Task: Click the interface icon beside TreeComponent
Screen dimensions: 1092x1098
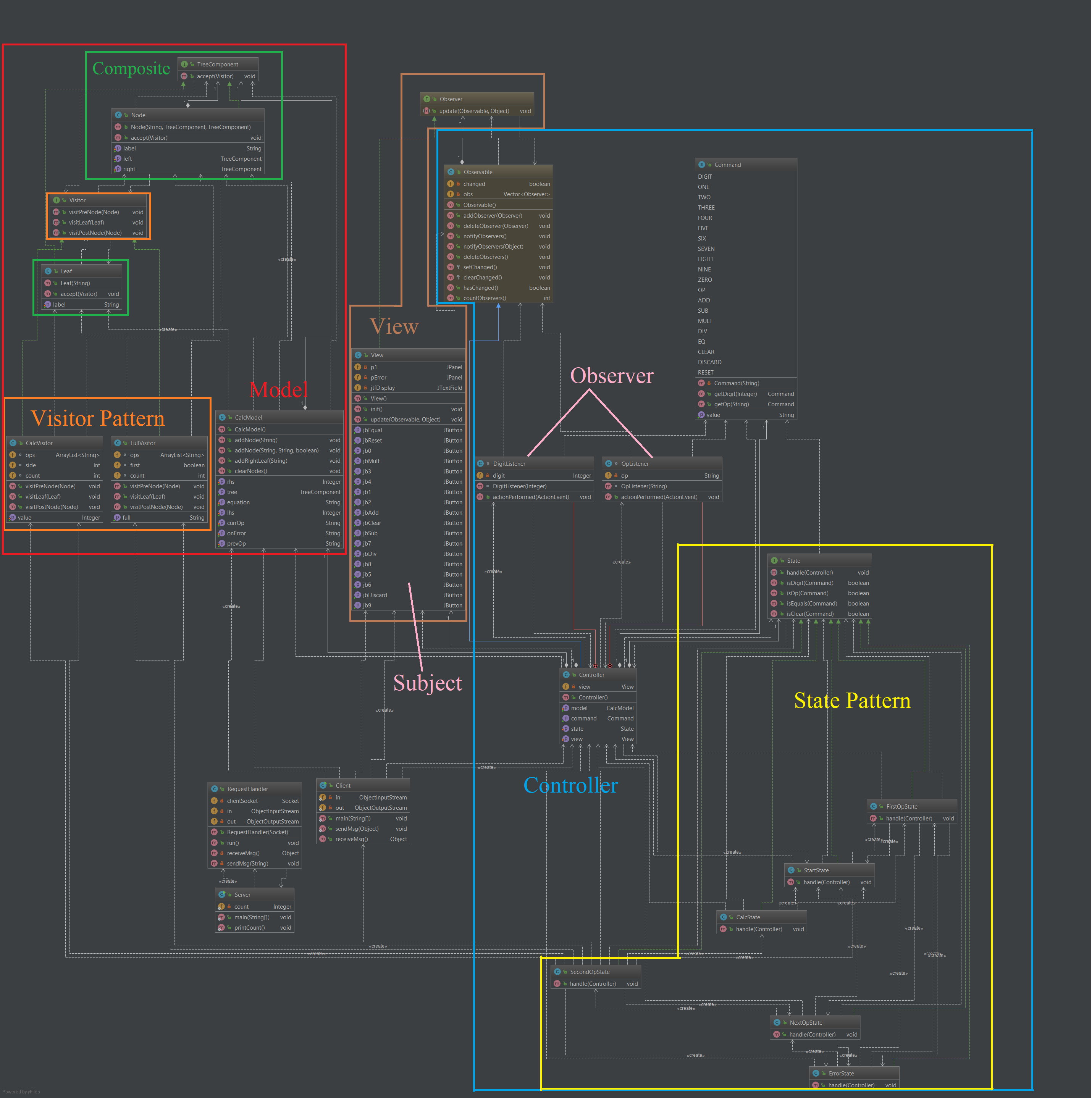Action: coord(184,64)
